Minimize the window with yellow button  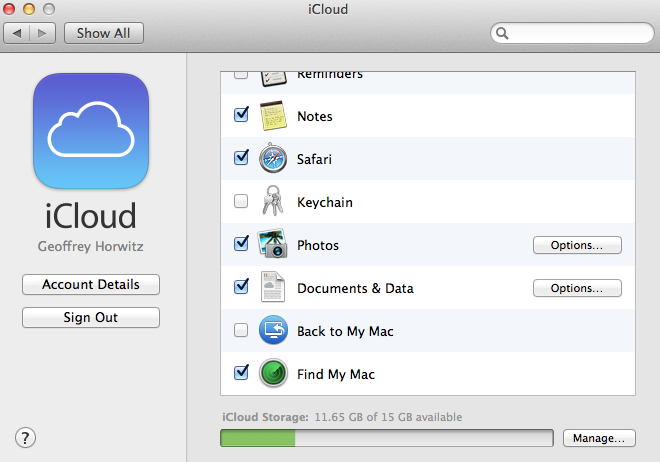tap(29, 9)
